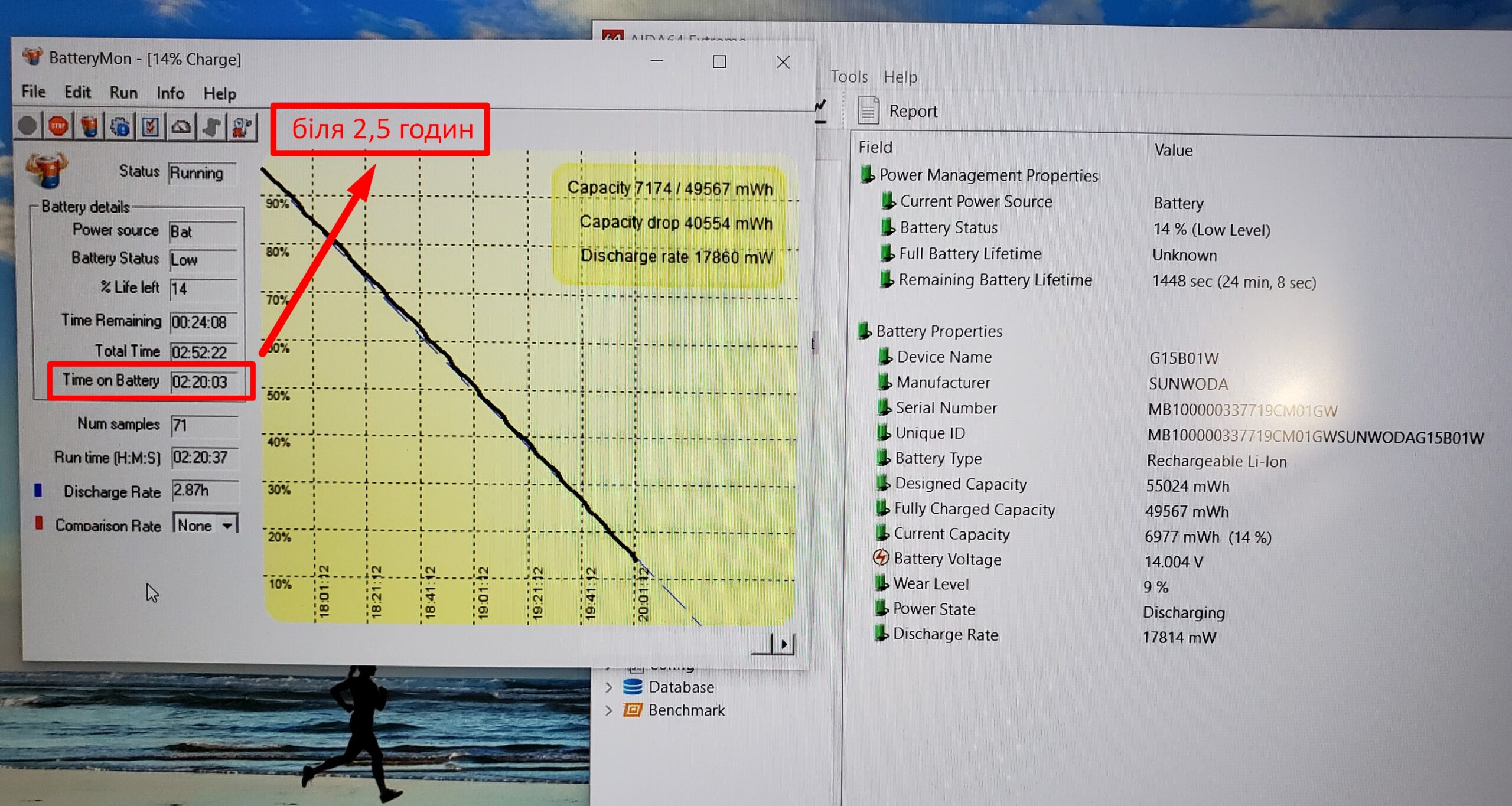1512x806 pixels.
Task: Click the last BatteryMon toolbar icon
Action: [242, 126]
